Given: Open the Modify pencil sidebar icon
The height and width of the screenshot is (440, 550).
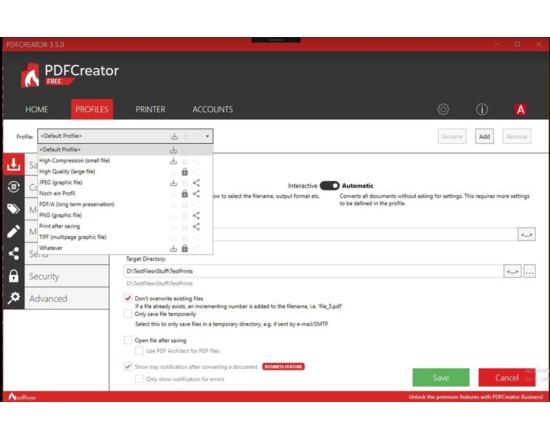Looking at the screenshot, I should (x=13, y=231).
